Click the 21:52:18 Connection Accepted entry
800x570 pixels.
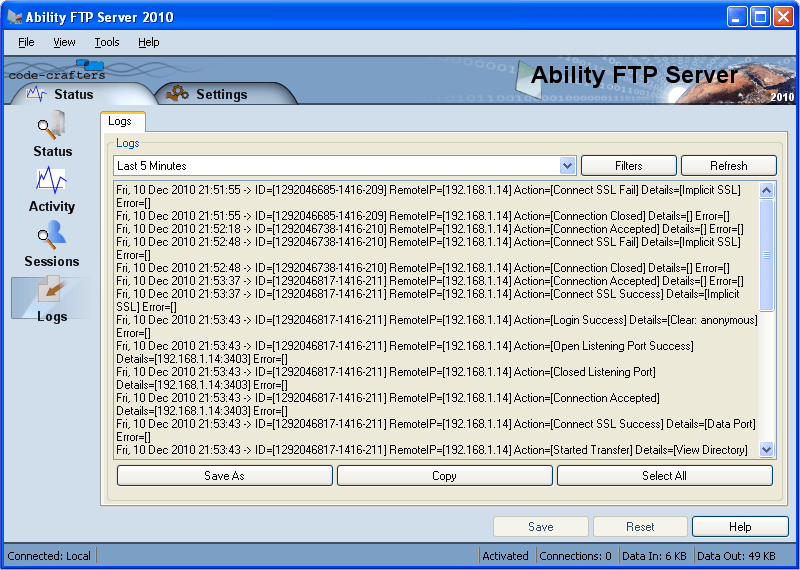click(430, 229)
